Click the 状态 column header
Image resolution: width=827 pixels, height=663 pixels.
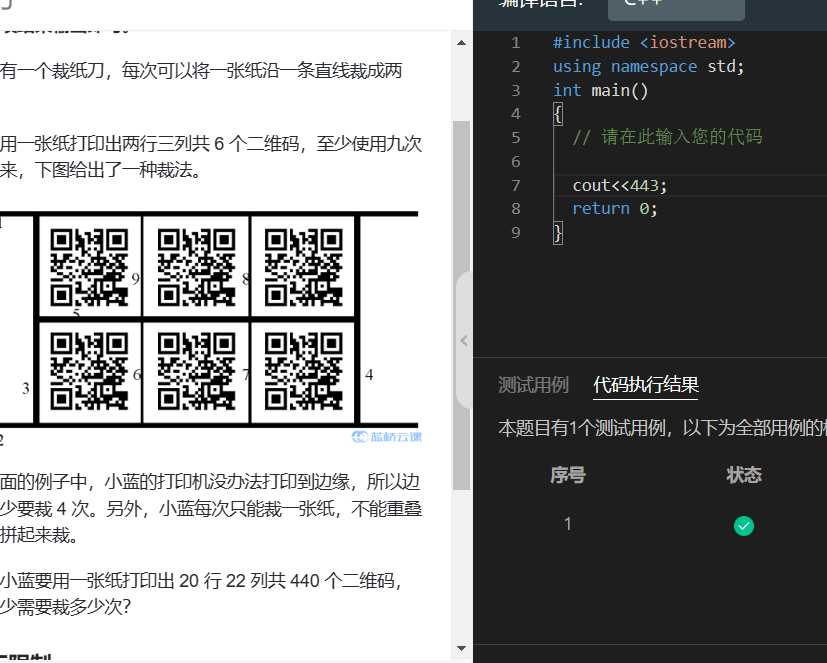[x=744, y=475]
